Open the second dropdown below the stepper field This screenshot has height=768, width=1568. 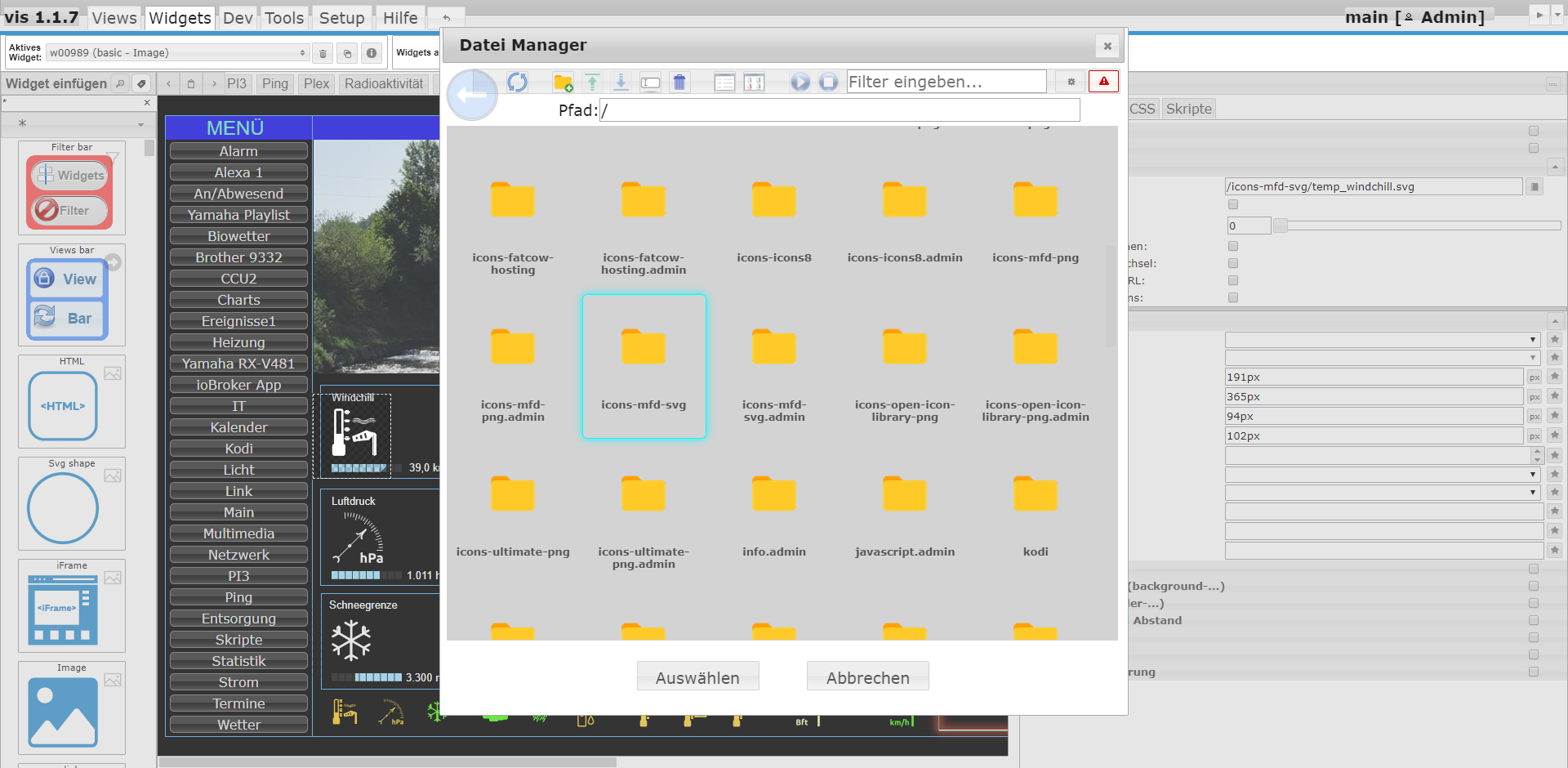(1382, 493)
